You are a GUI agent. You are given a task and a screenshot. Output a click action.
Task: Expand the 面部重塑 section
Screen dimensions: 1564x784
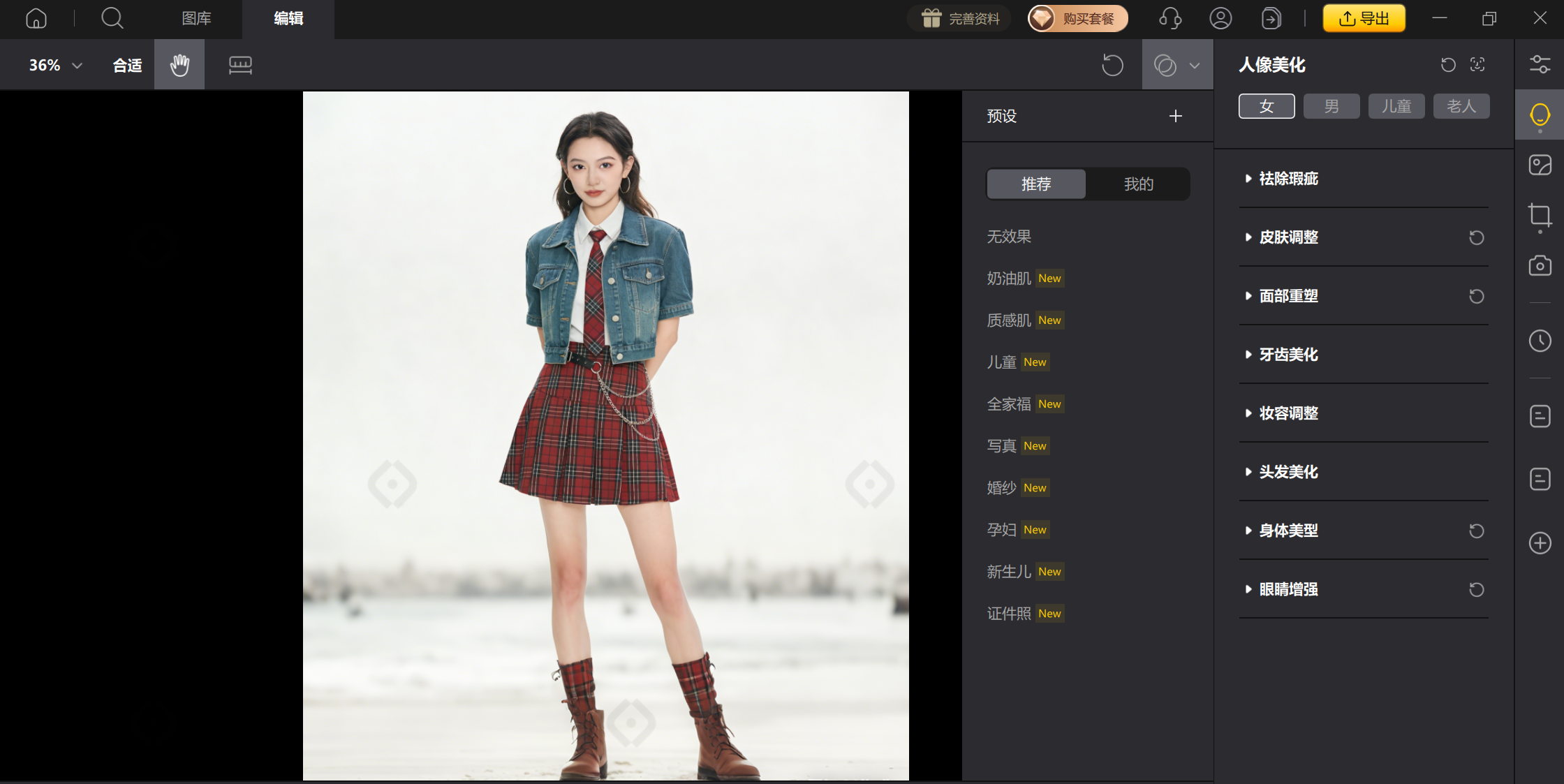click(1288, 296)
